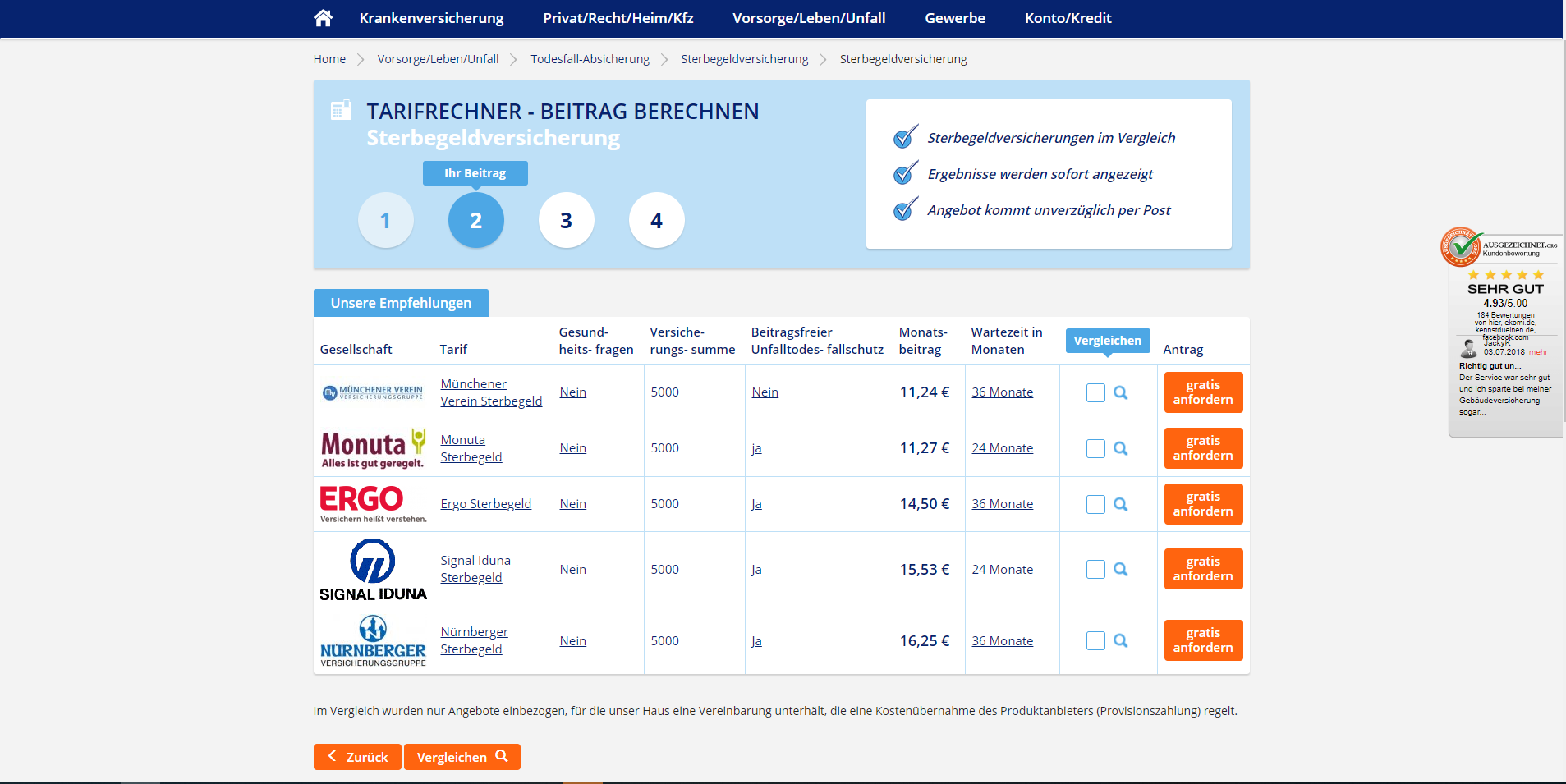Viewport: 1566px width, 784px height.
Task: Click the bottom Vergleichen button
Action: 462,757
